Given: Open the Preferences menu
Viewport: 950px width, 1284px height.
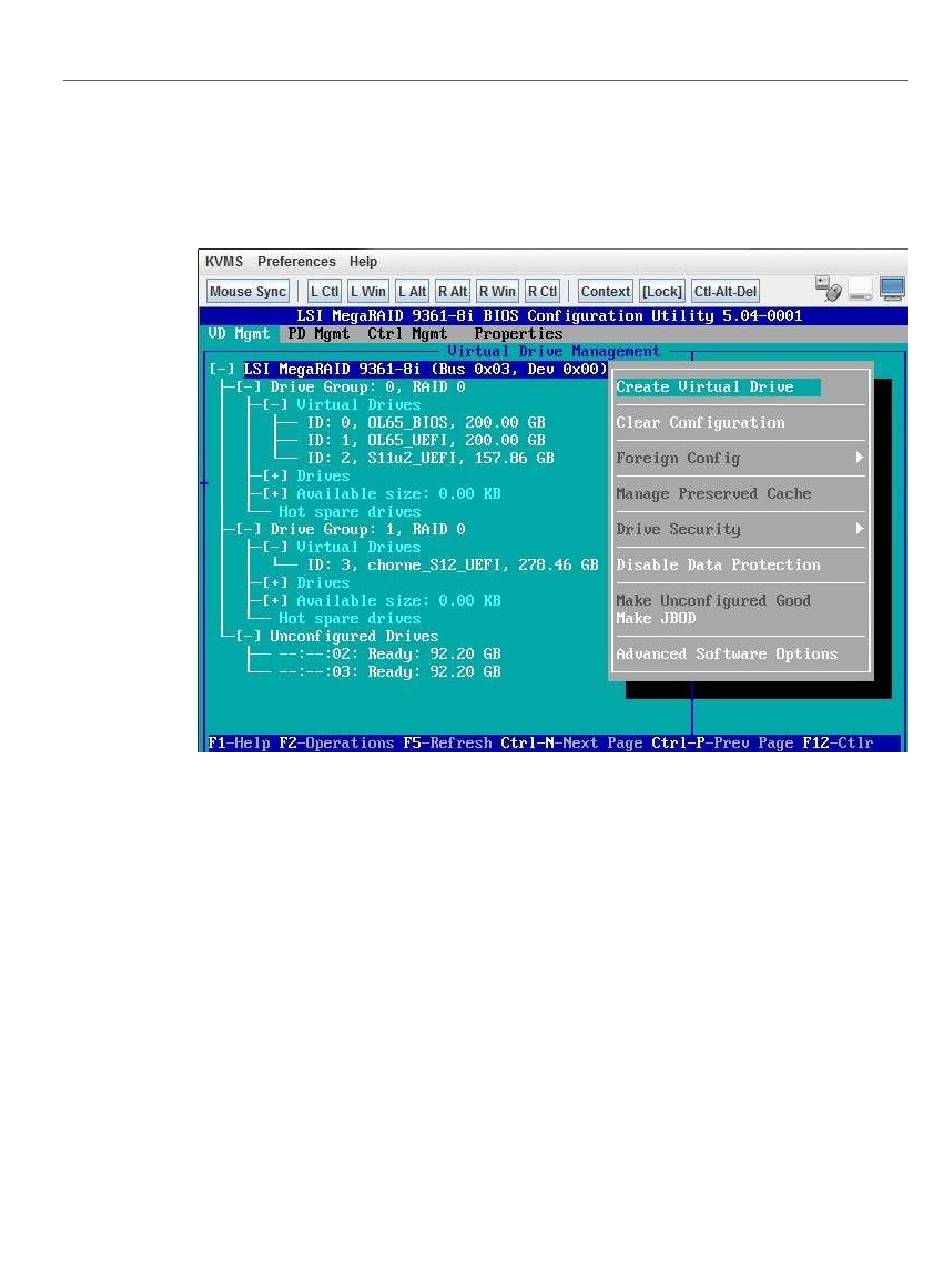Looking at the screenshot, I should pos(297,262).
